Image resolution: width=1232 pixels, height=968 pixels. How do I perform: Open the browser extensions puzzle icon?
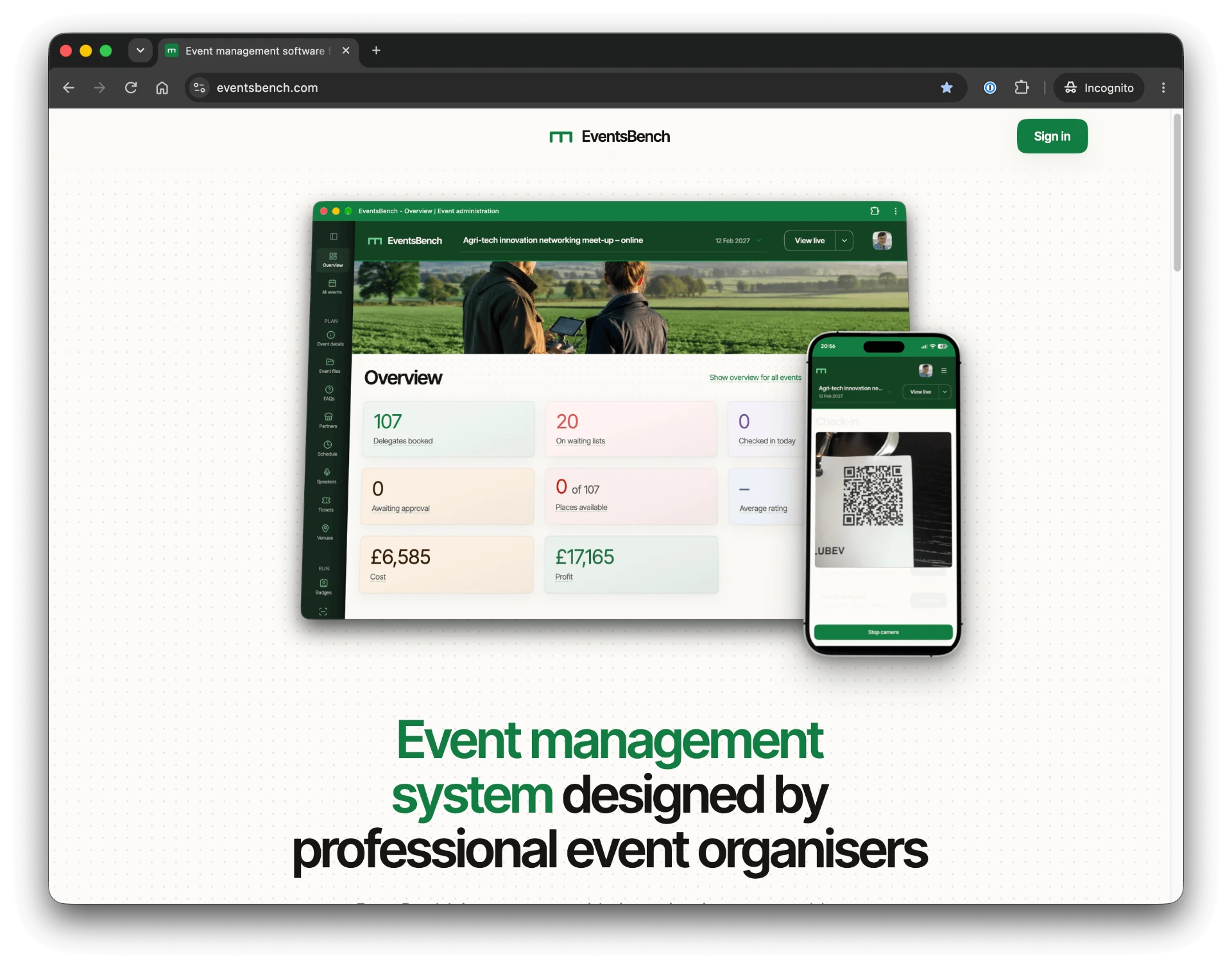pyautogui.click(x=1022, y=88)
